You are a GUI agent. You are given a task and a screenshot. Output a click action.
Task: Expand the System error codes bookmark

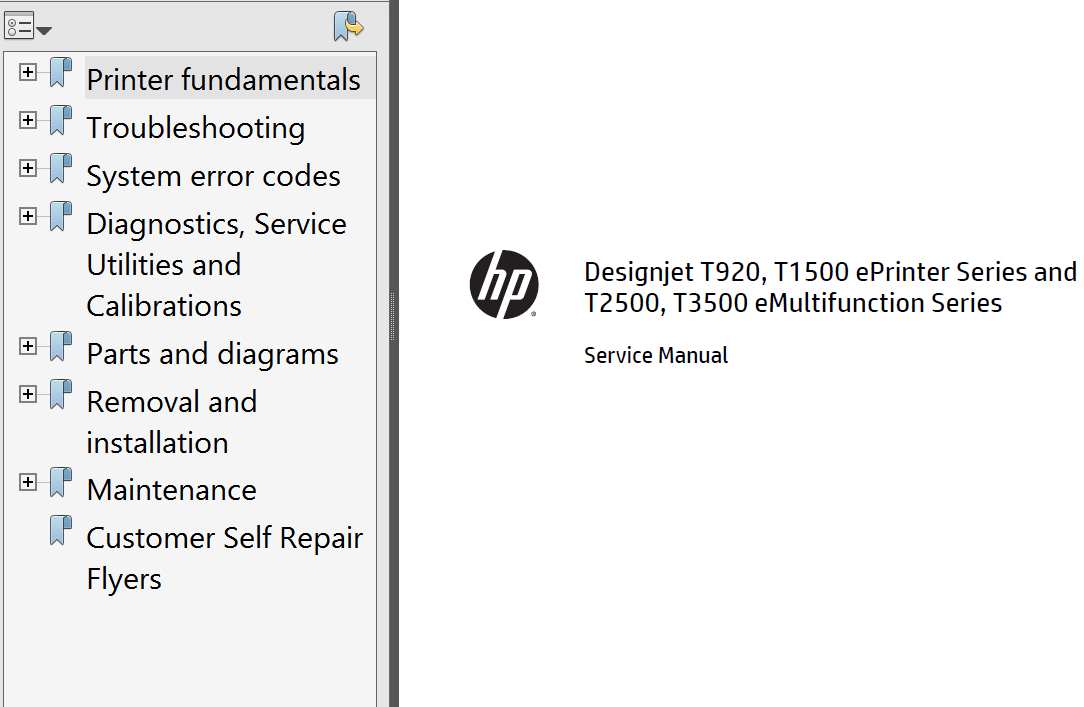point(28,168)
